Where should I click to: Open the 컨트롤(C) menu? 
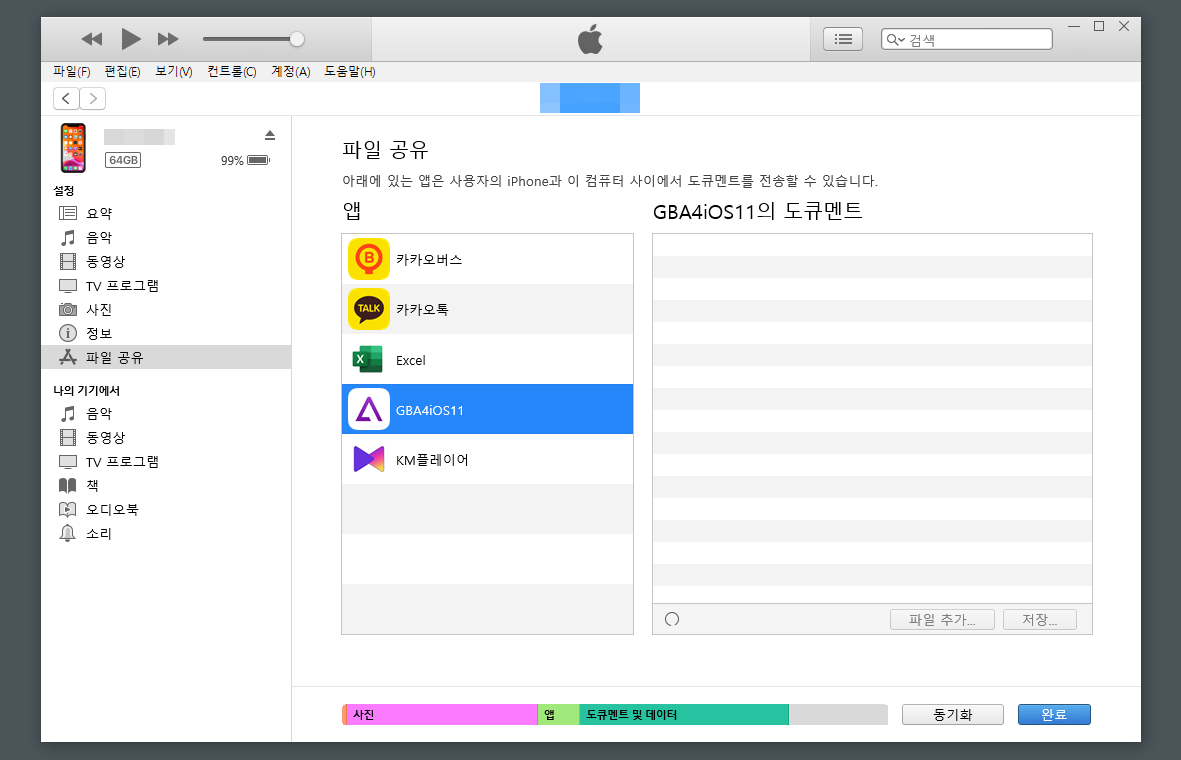[232, 72]
